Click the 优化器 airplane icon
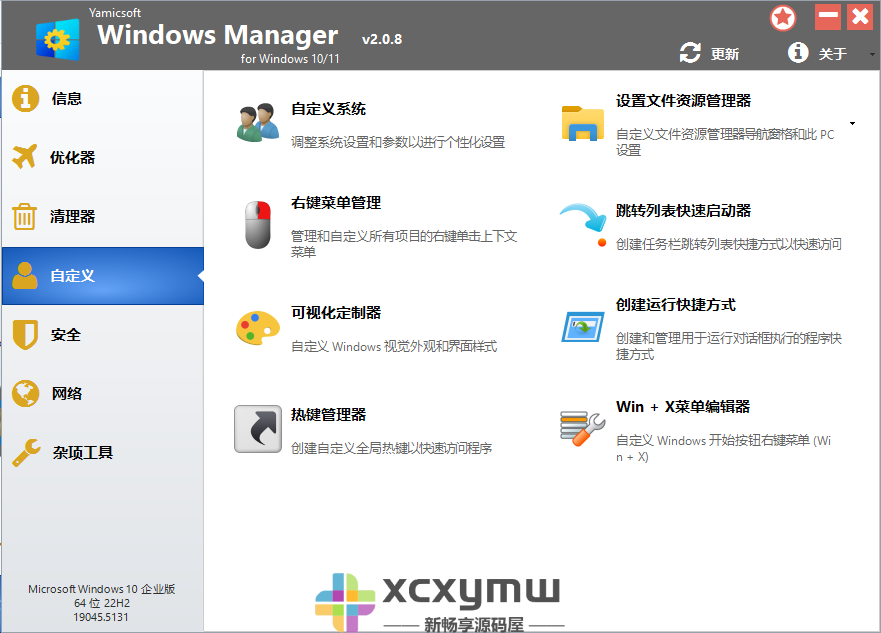 (x=24, y=157)
